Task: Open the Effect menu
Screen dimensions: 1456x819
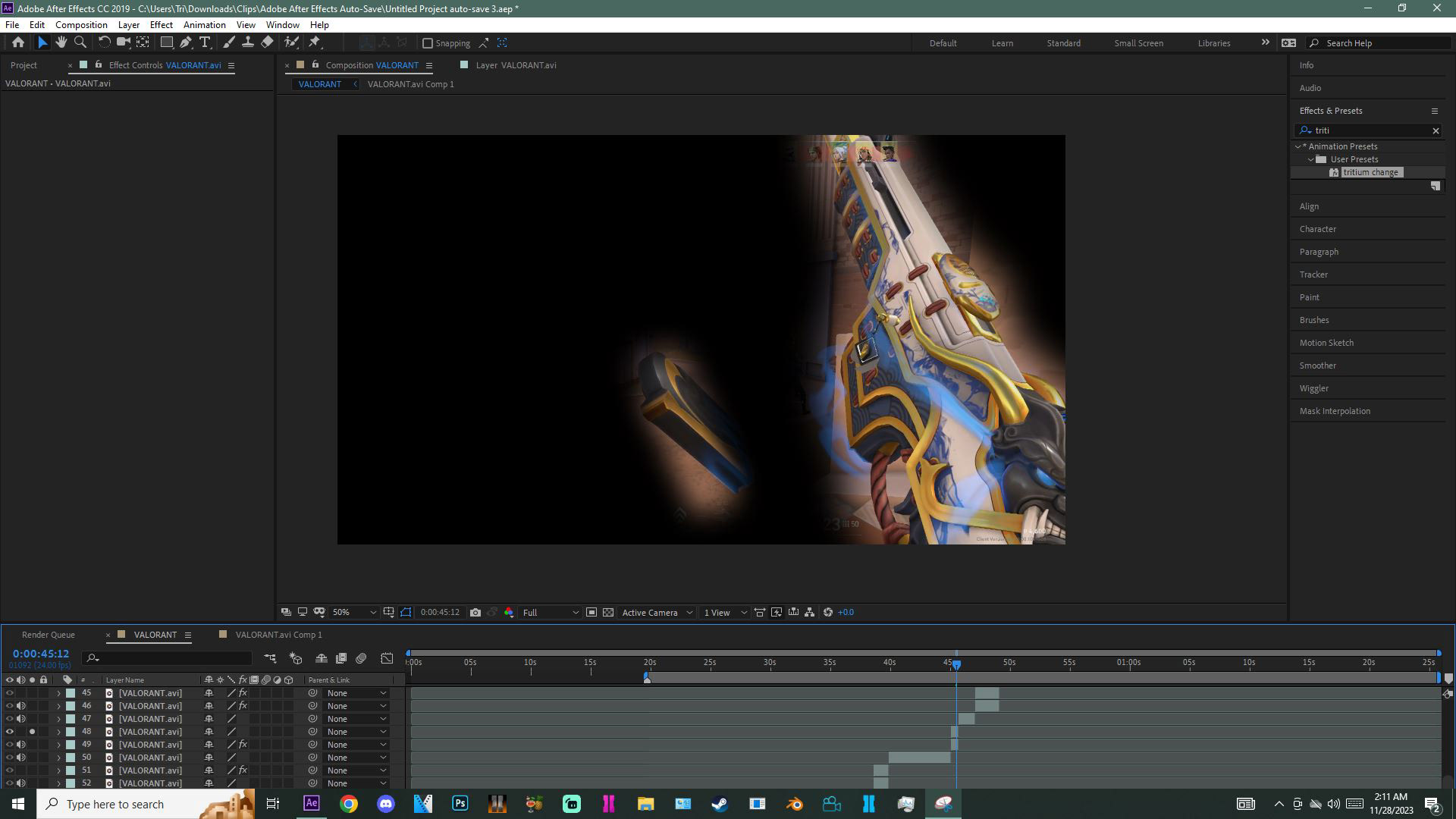Action: 161,24
